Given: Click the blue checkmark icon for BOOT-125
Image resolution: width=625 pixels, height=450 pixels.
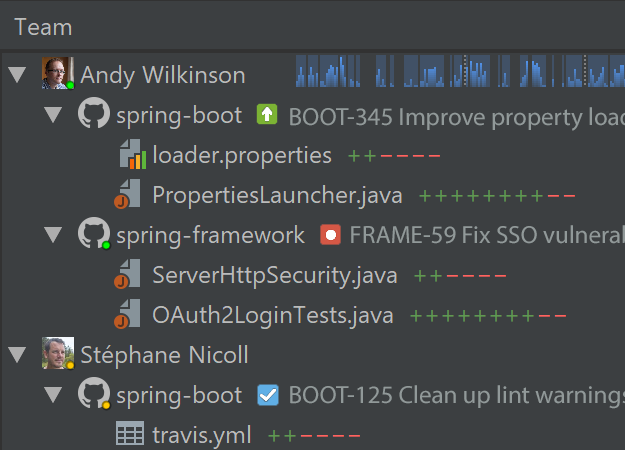Looking at the screenshot, I should point(268,395).
